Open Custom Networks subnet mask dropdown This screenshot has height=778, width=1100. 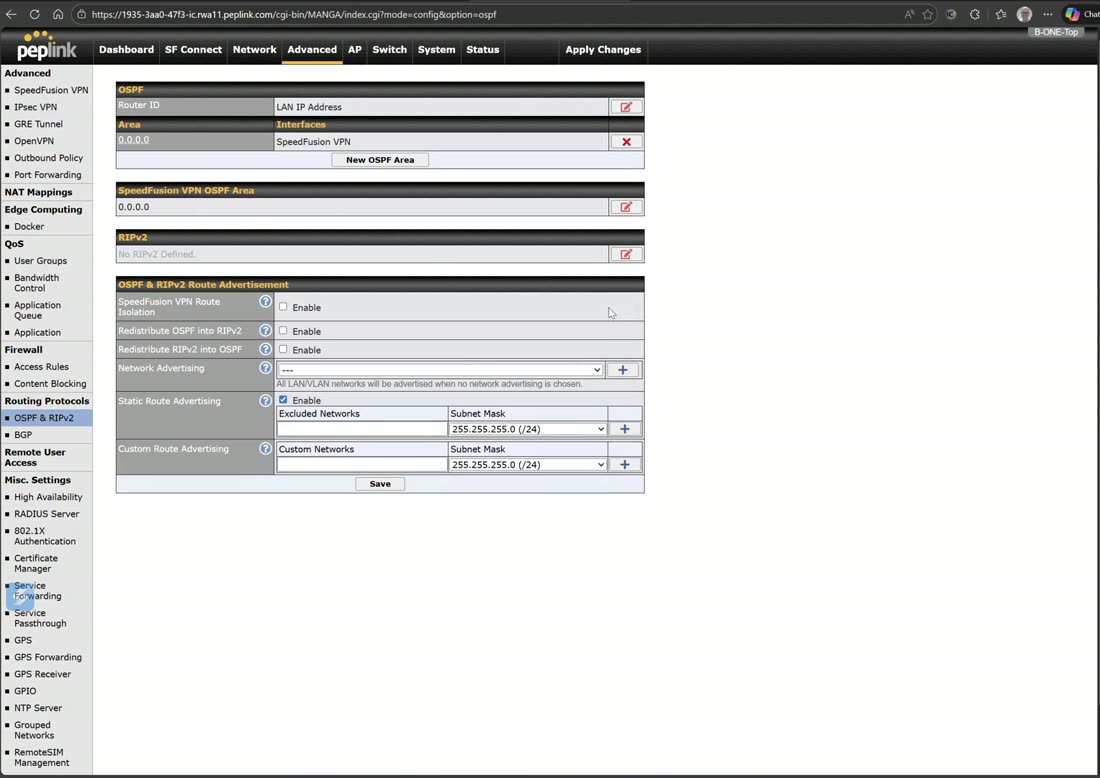[528, 464]
